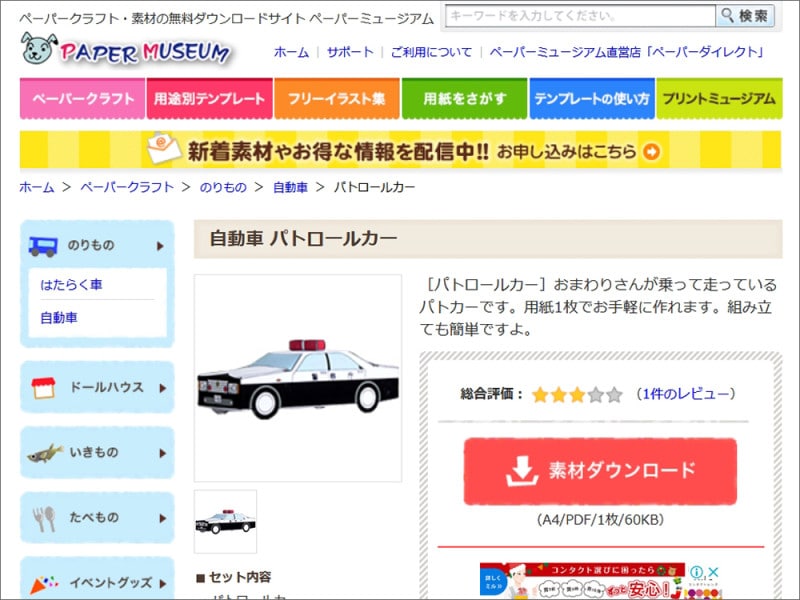The height and width of the screenshot is (600, 800).
Task: Click the third star in 総合評価 rating
Action: click(x=577, y=394)
